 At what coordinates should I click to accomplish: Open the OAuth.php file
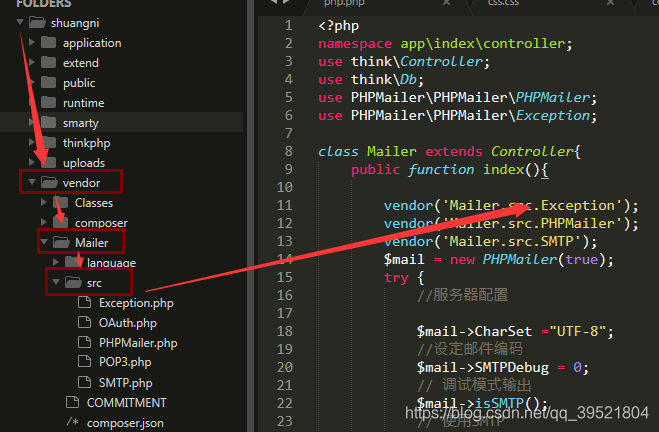tap(128, 323)
